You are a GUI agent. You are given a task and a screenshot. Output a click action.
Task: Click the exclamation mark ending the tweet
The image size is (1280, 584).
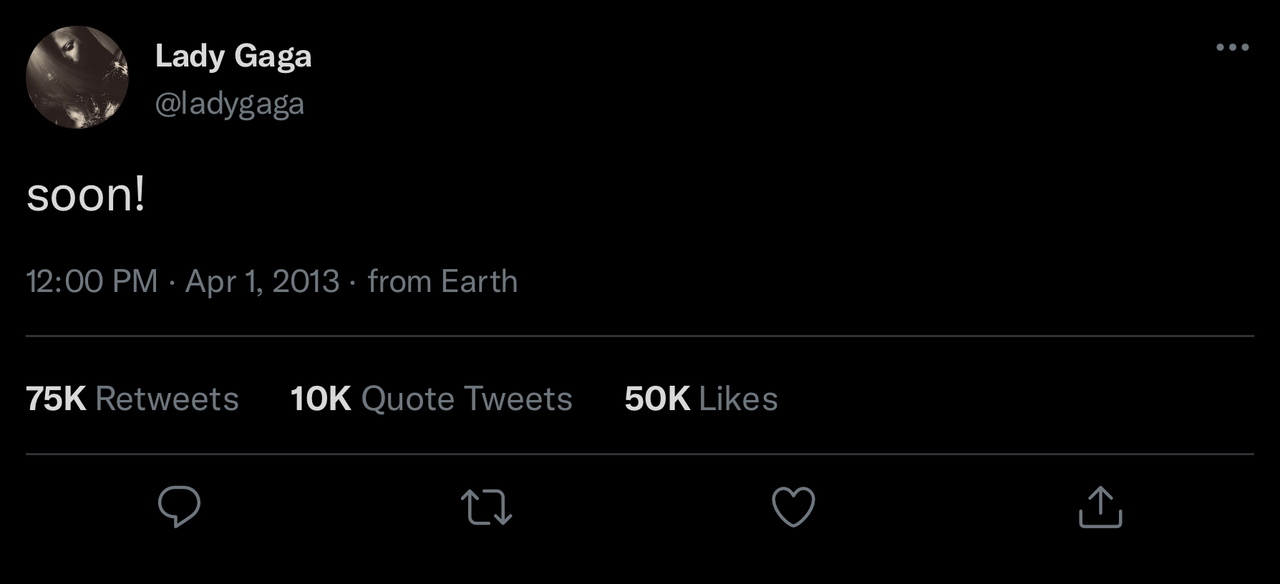point(139,195)
